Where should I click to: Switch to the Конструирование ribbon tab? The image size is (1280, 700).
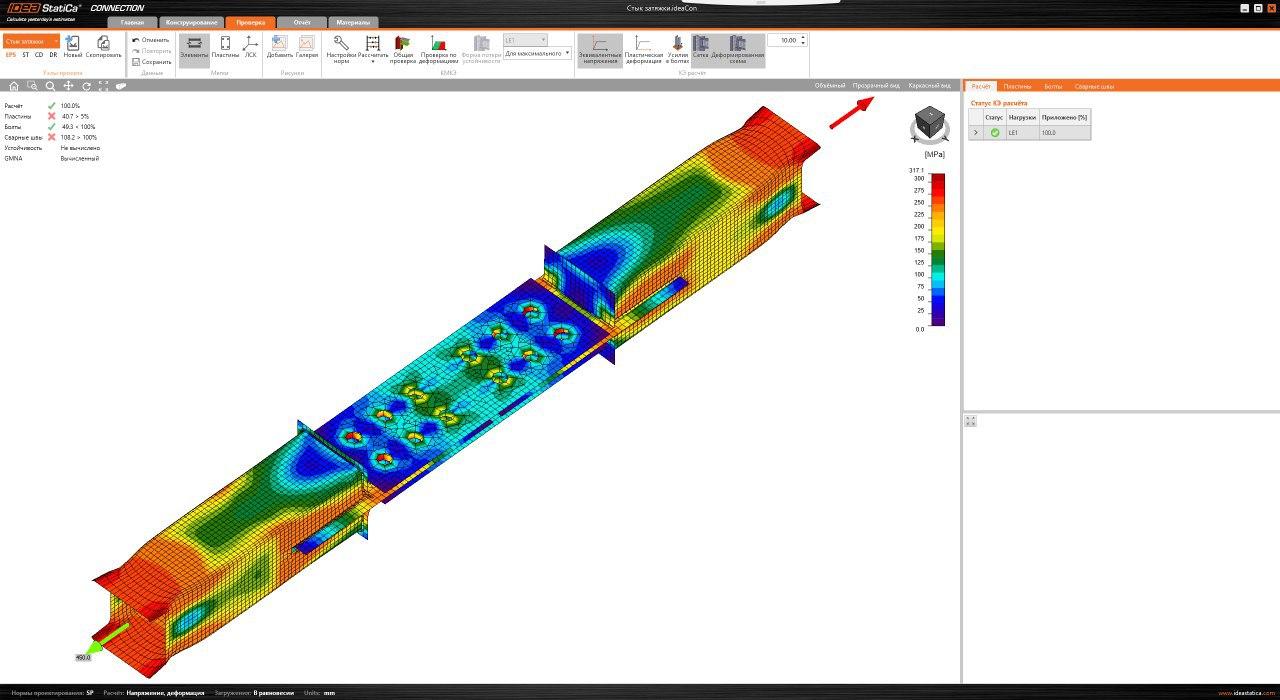(x=191, y=22)
